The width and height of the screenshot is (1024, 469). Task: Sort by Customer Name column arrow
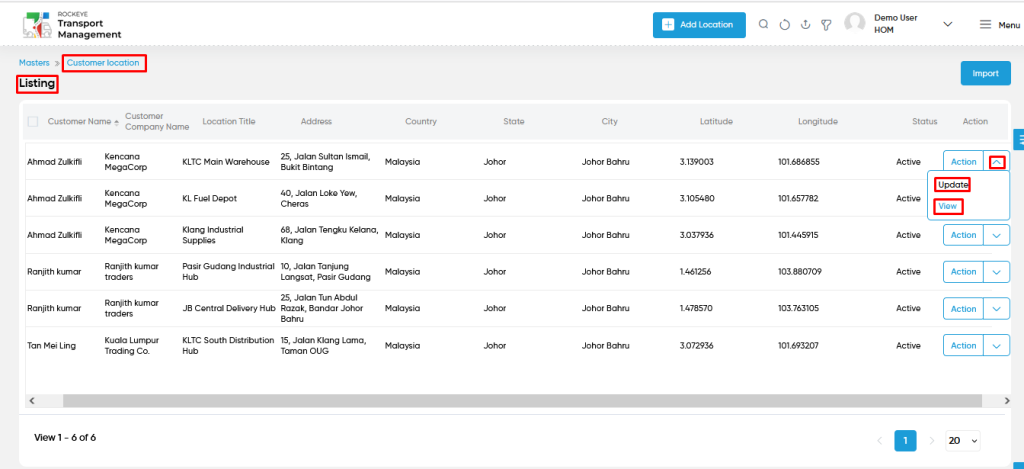(x=116, y=122)
